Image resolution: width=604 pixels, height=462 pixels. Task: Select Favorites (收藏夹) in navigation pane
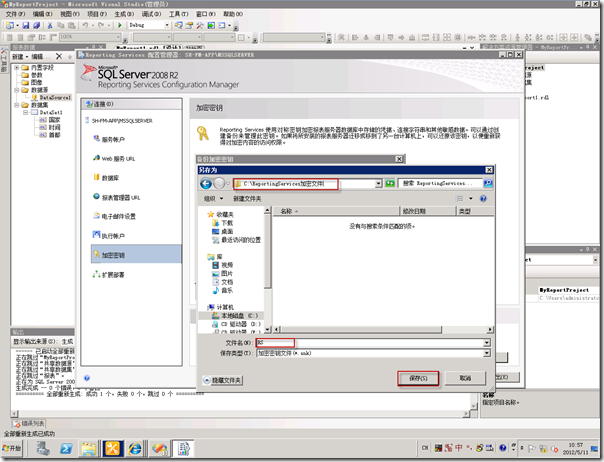click(x=221, y=215)
